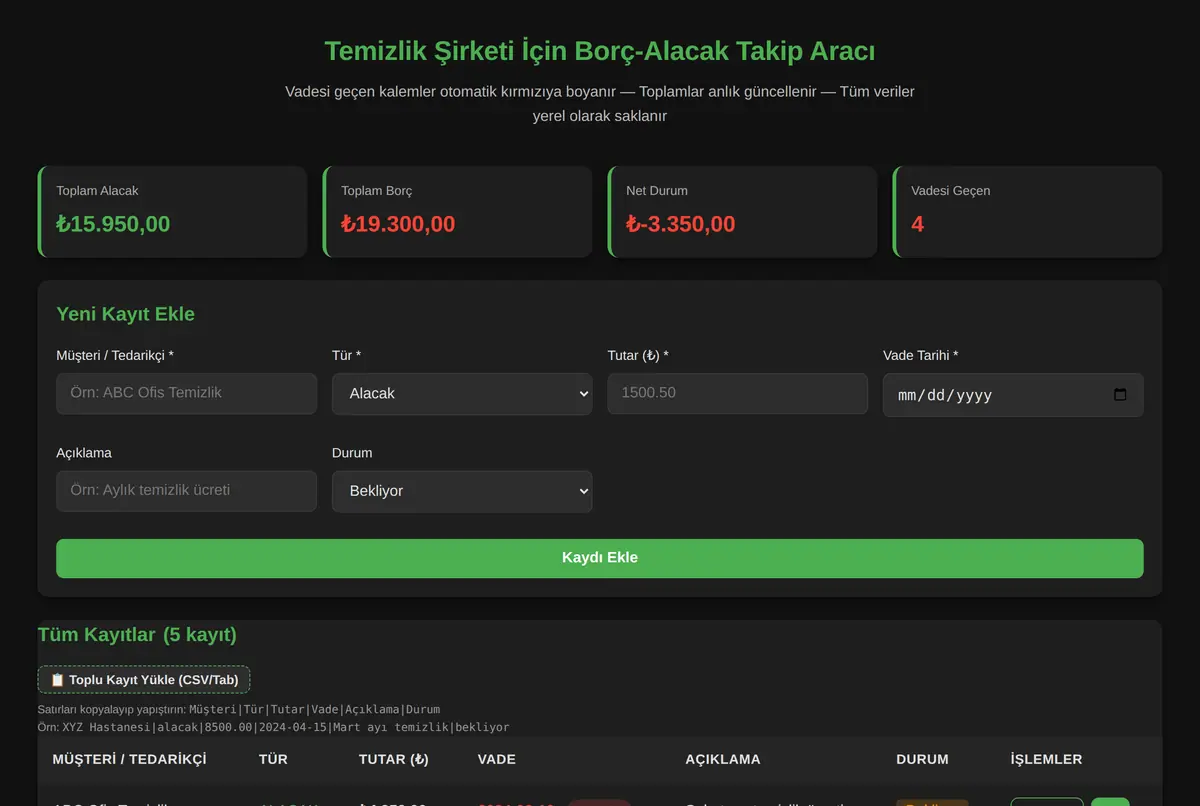
Task: Expand the Durum dropdown showing Bekliyor
Action: tap(462, 491)
